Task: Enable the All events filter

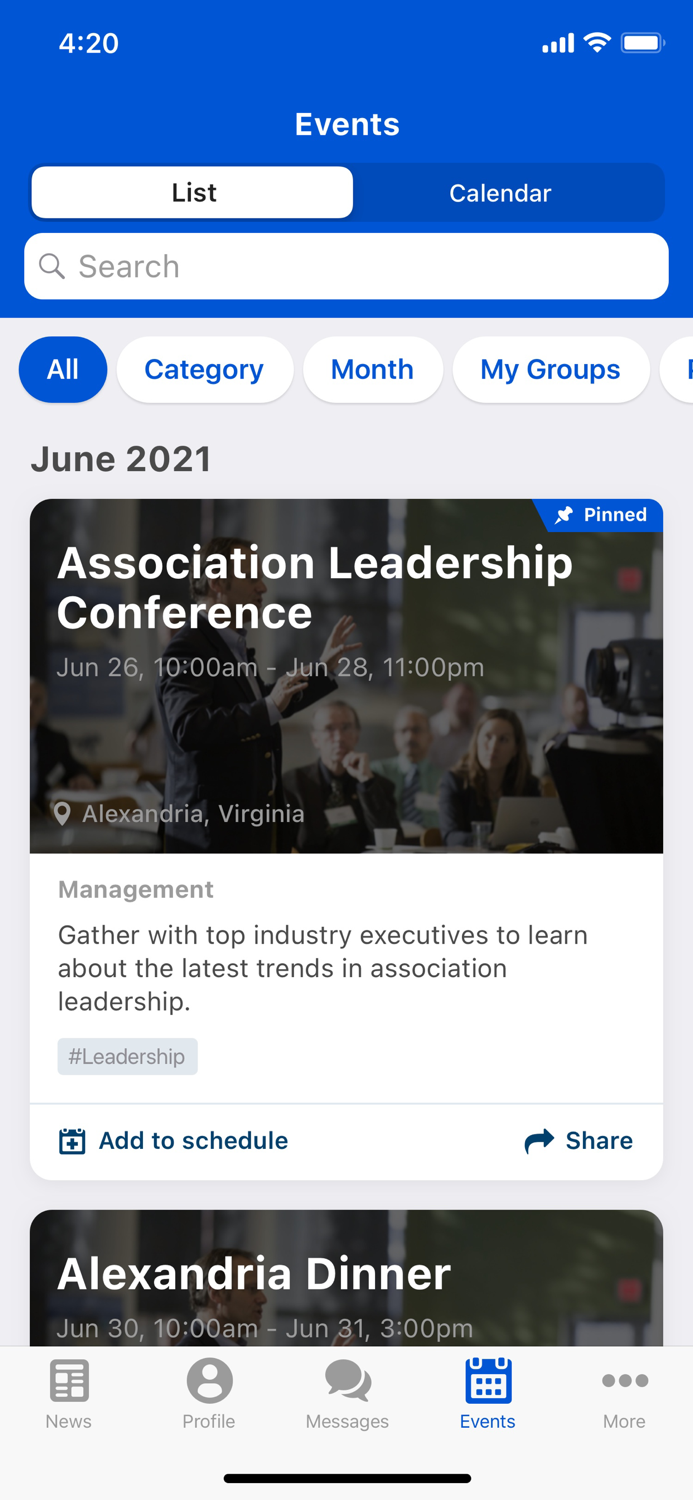Action: click(62, 369)
